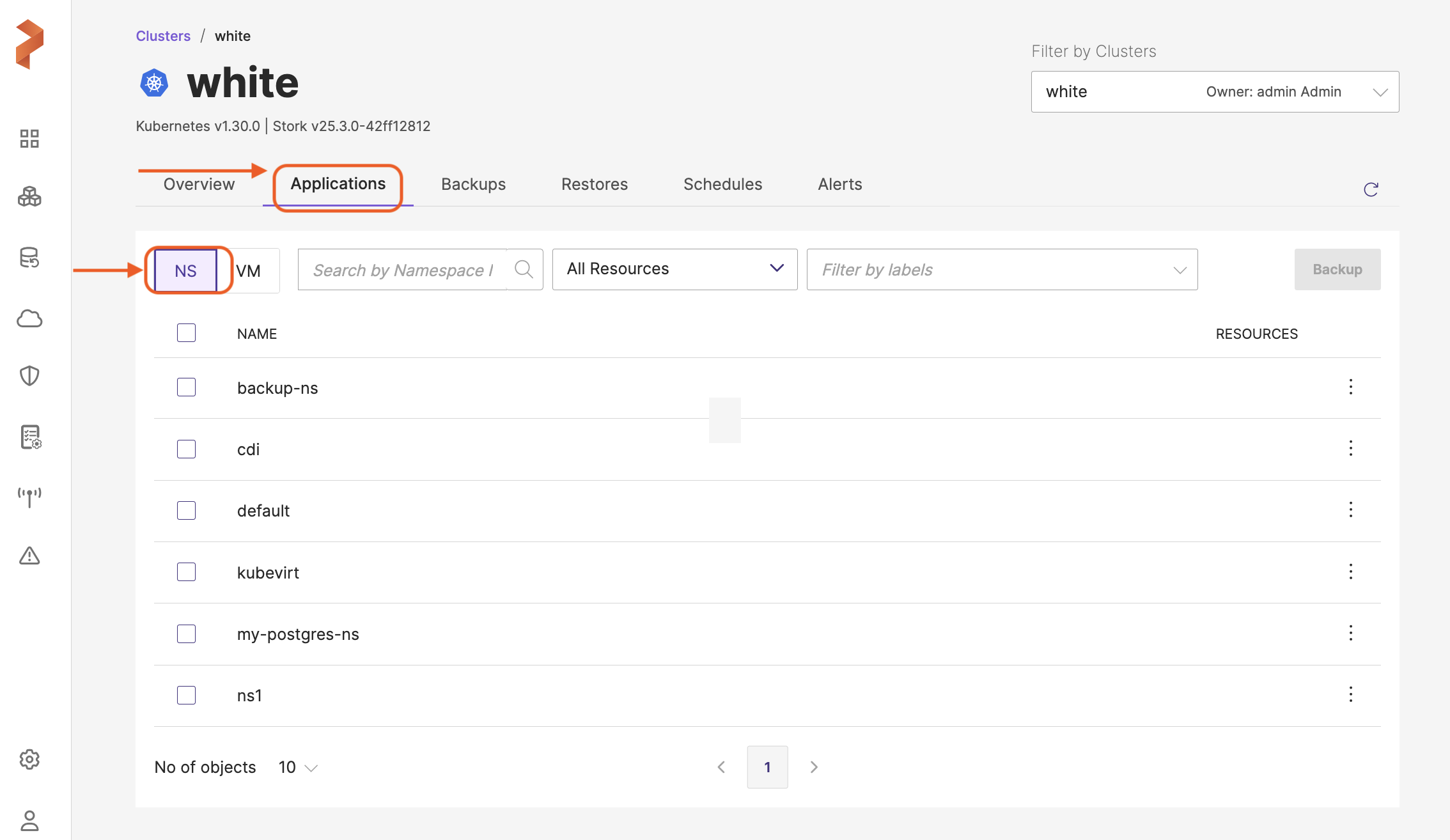Open kebab menu for backup-ns row

coord(1350,387)
